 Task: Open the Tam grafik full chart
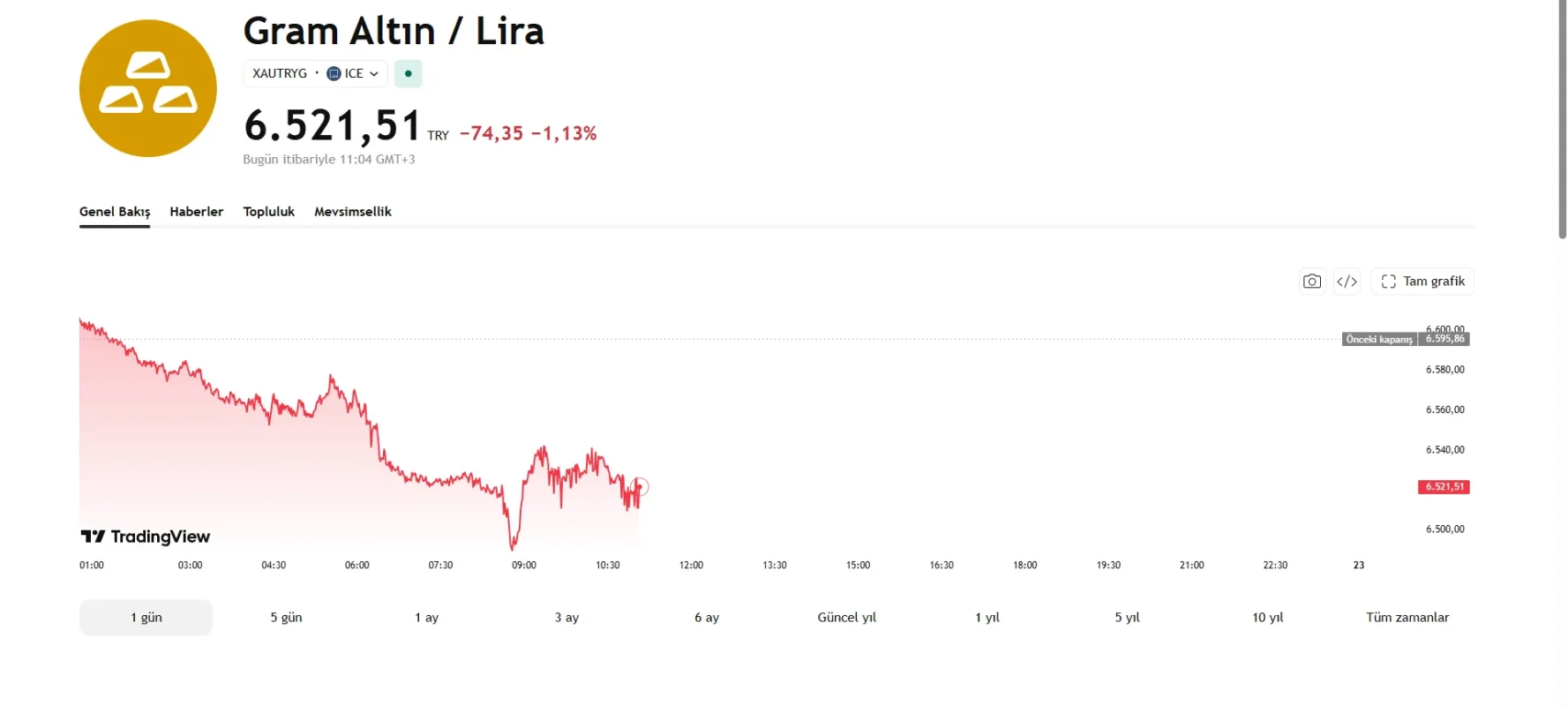[x=1422, y=282]
